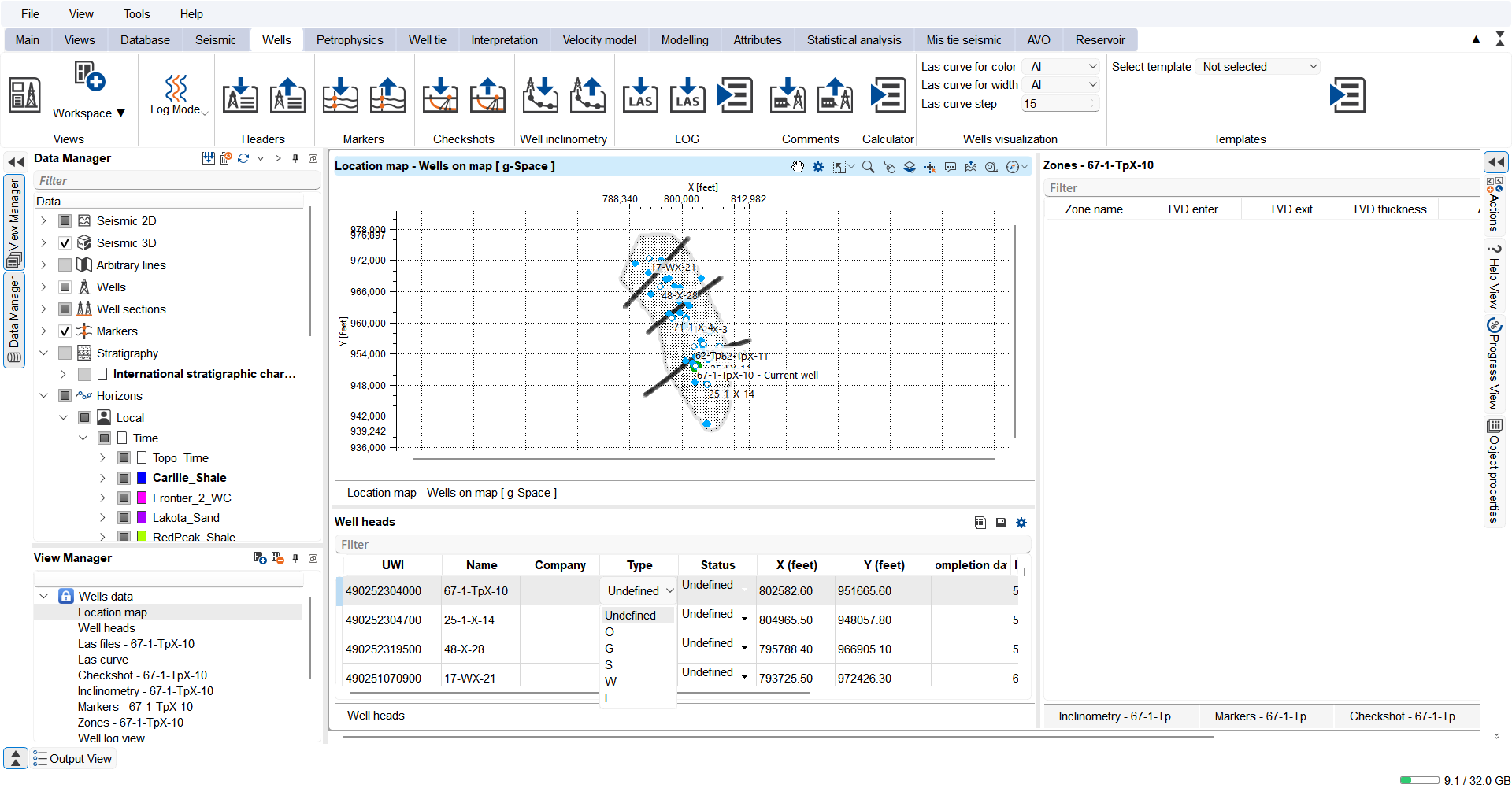Click the Carlile_Shale blue color swatch
The width and height of the screenshot is (1512, 788).
coord(142,478)
